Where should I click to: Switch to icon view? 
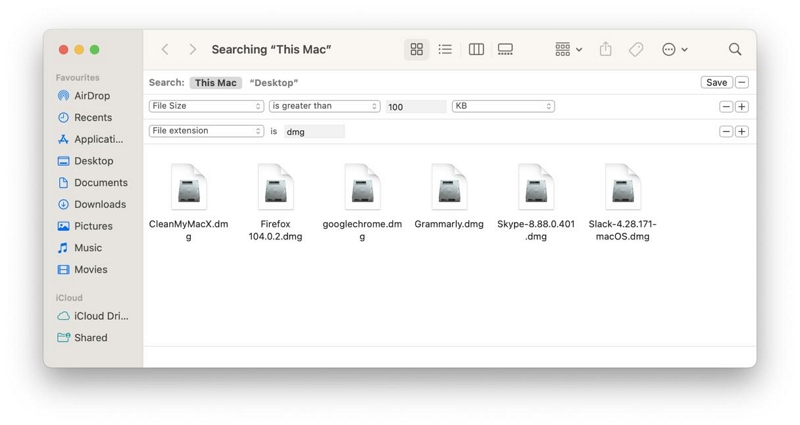(x=417, y=49)
